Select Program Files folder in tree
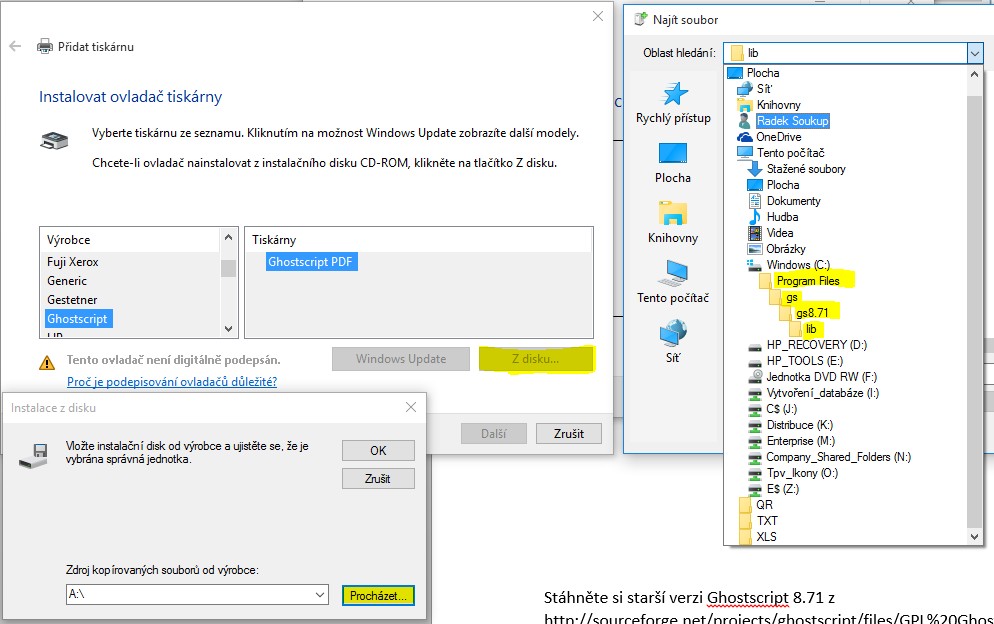 pyautogui.click(x=806, y=281)
